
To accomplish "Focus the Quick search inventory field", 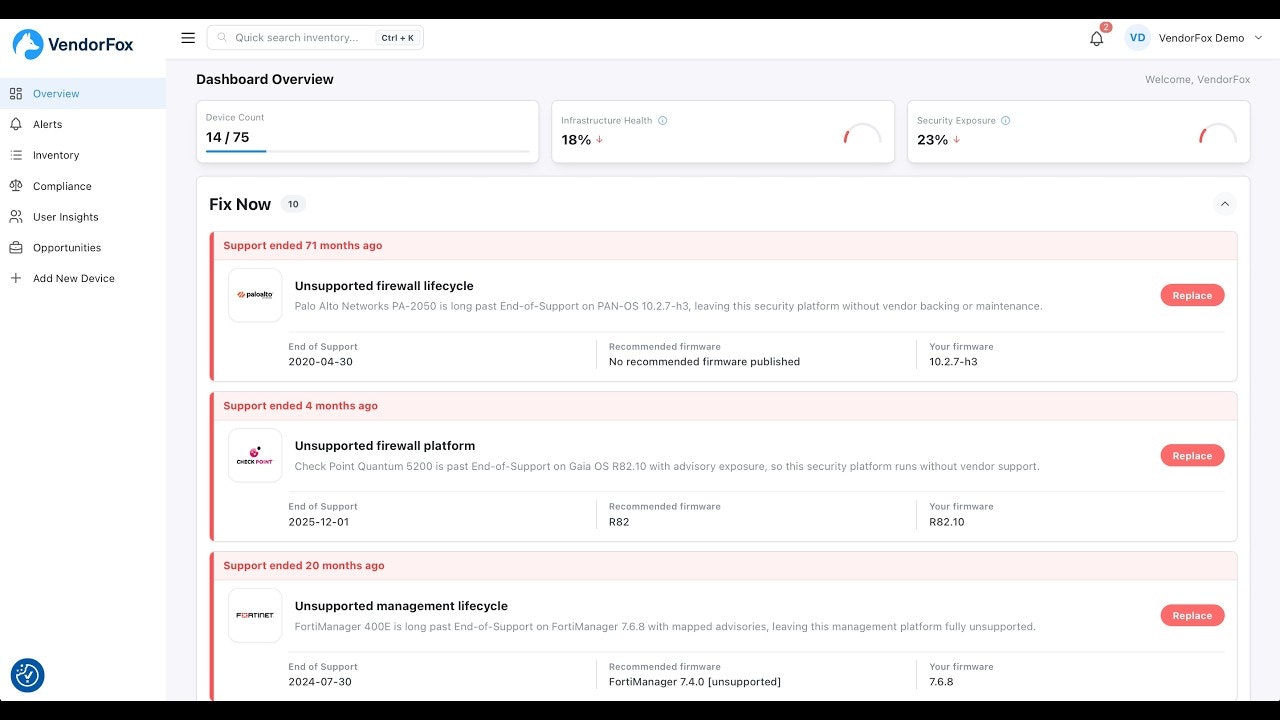I will 315,38.
